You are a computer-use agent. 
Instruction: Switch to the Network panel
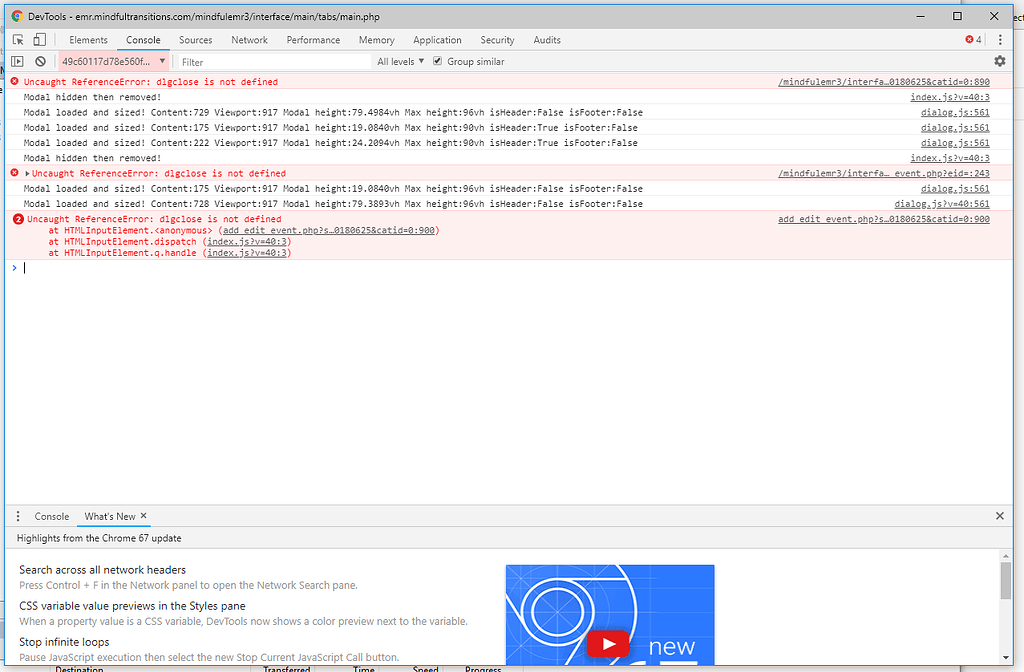tap(249, 39)
